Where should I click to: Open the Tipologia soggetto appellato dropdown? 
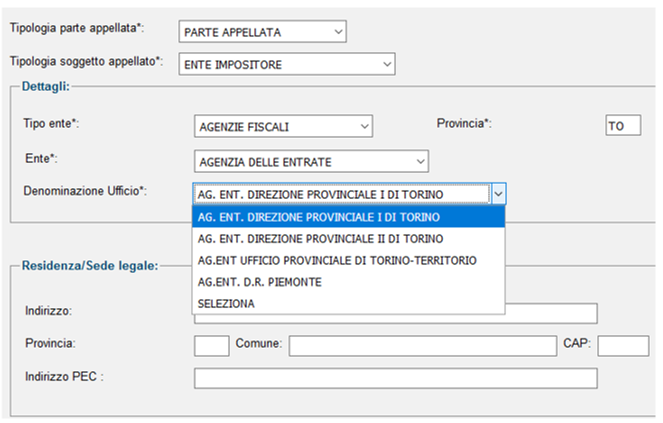click(x=287, y=64)
